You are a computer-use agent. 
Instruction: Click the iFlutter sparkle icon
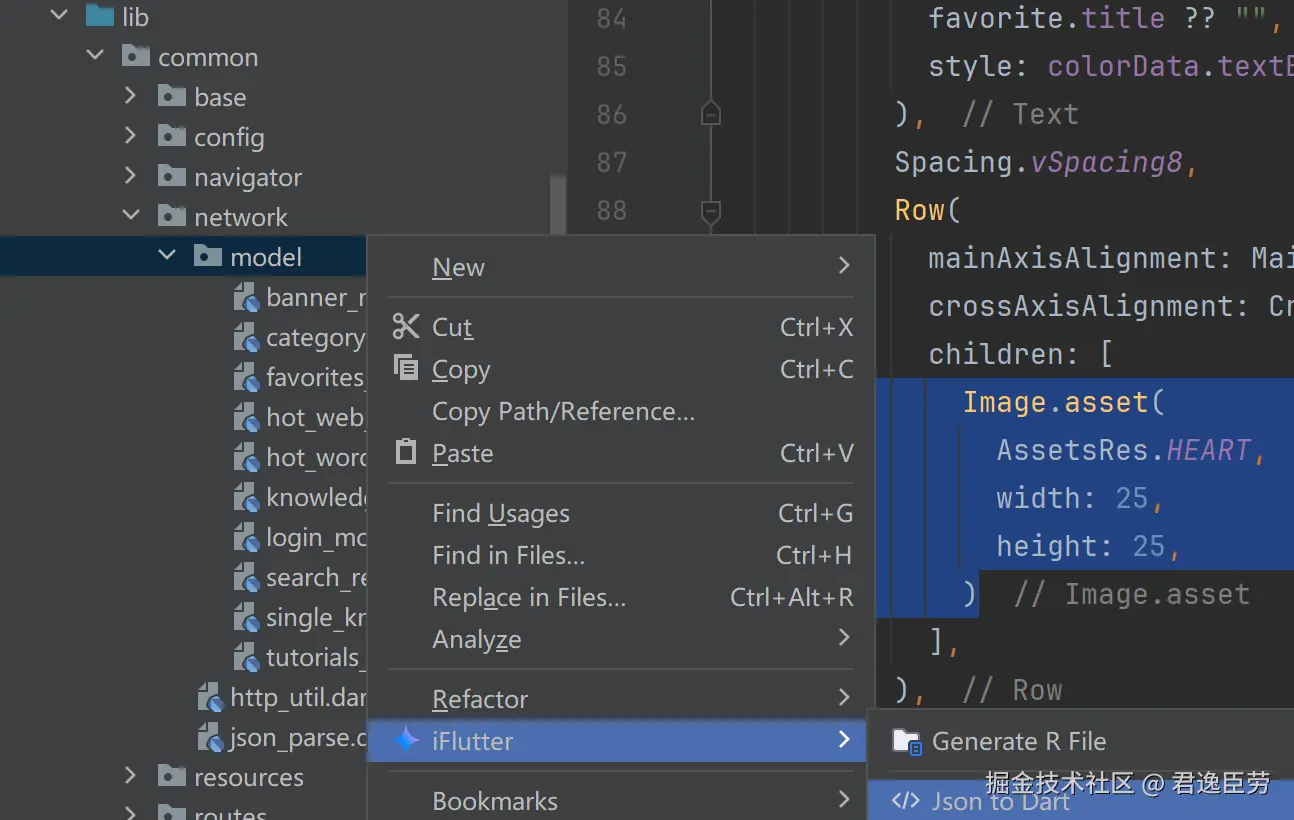click(x=406, y=740)
